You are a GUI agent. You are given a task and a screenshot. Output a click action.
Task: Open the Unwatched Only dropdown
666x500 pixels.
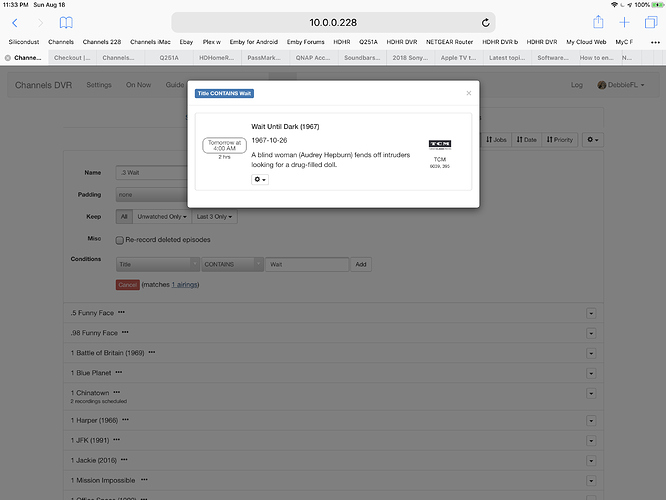point(160,216)
